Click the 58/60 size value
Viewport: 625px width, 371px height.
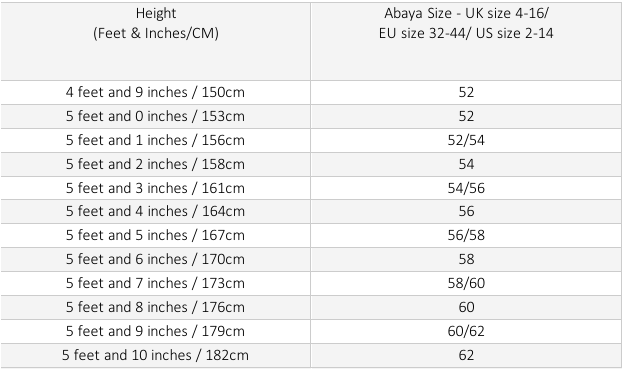pyautogui.click(x=466, y=283)
